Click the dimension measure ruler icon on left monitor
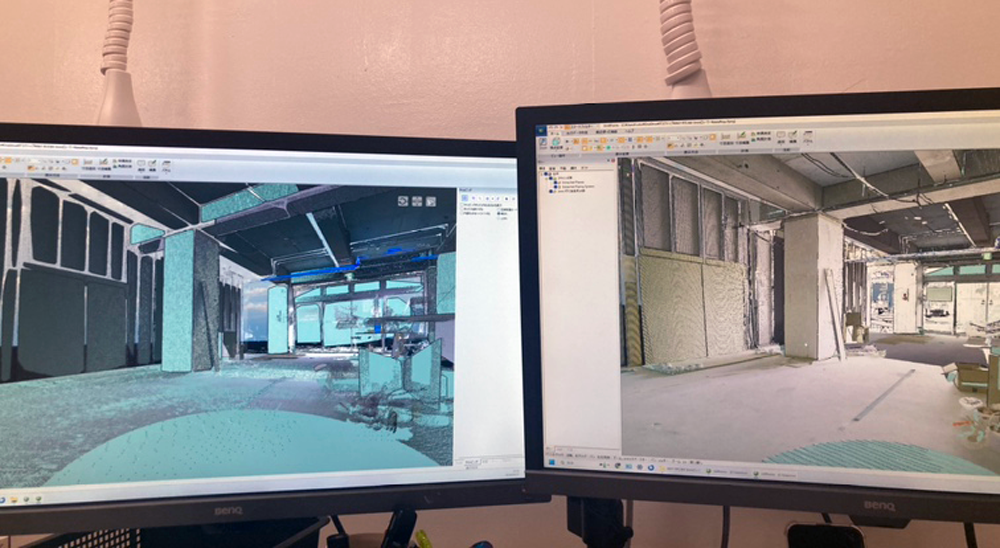Screen dimensions: 1000x548 click(89, 162)
